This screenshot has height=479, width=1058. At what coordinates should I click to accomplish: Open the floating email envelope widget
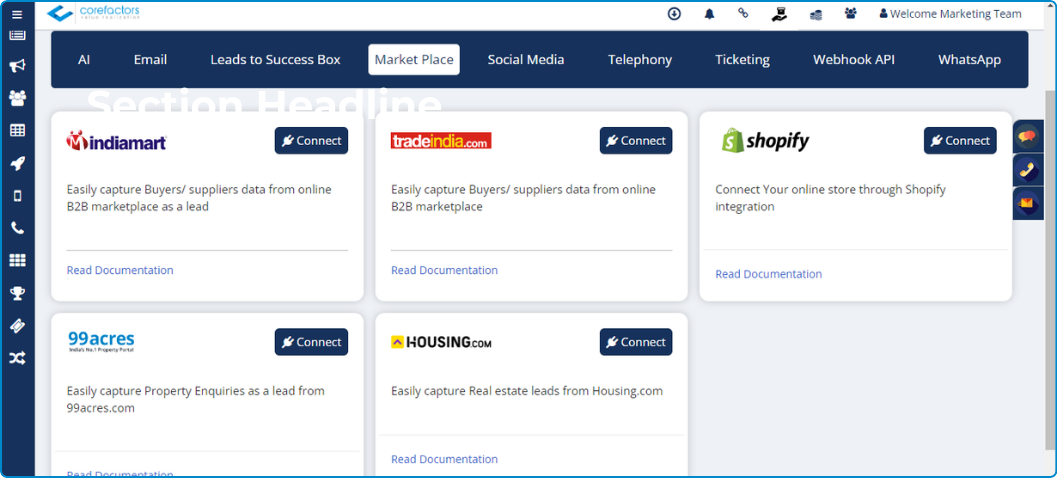coord(1028,204)
